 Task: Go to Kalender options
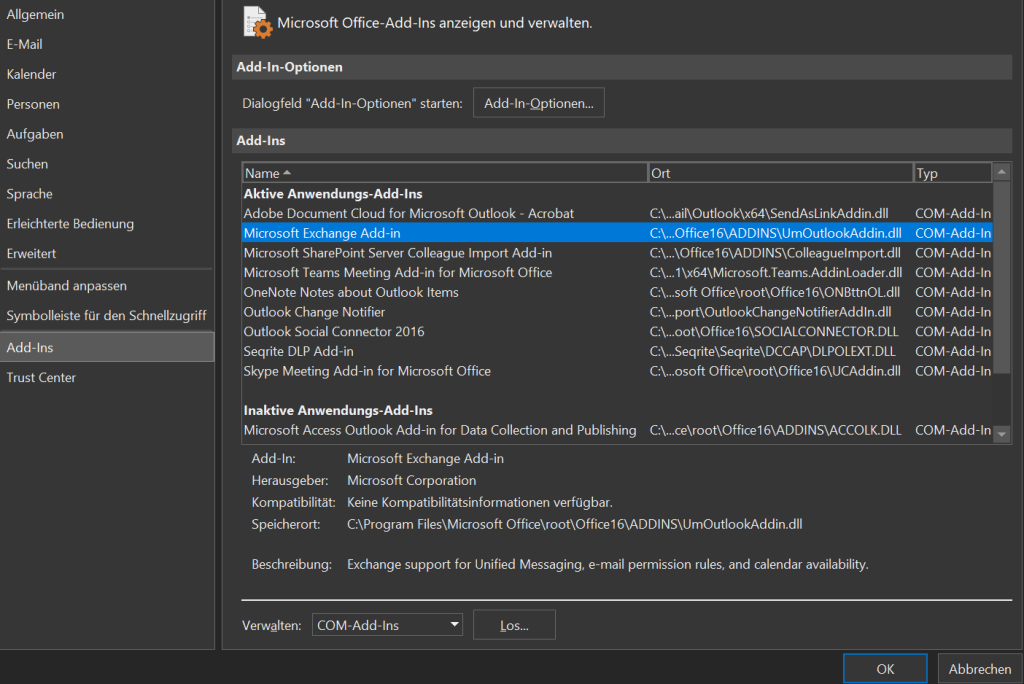point(31,74)
